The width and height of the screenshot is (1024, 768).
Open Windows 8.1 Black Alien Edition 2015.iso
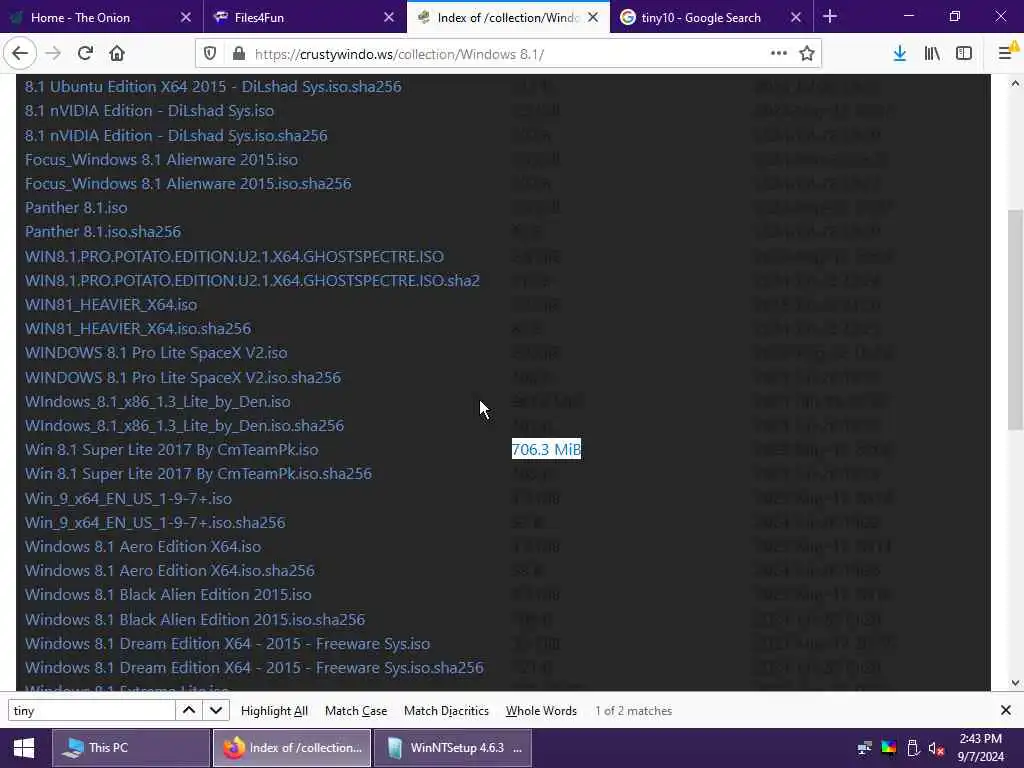click(x=168, y=595)
